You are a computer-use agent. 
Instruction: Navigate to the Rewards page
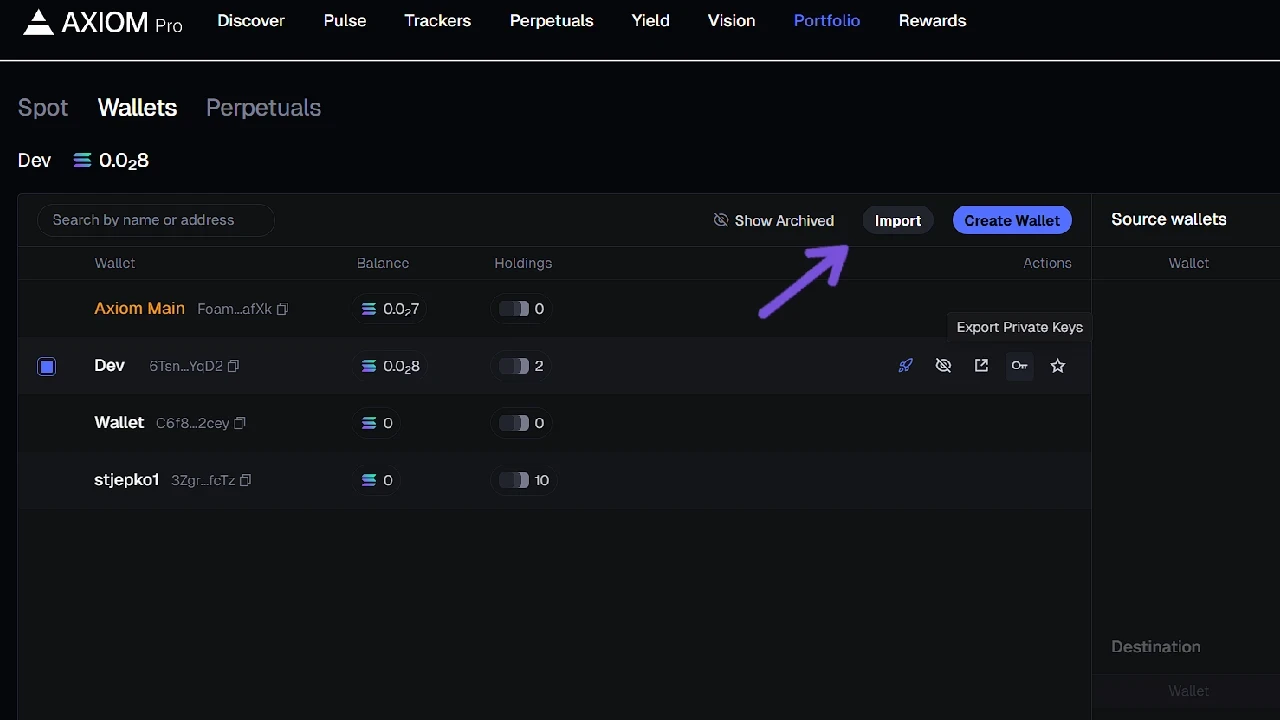pos(931,20)
